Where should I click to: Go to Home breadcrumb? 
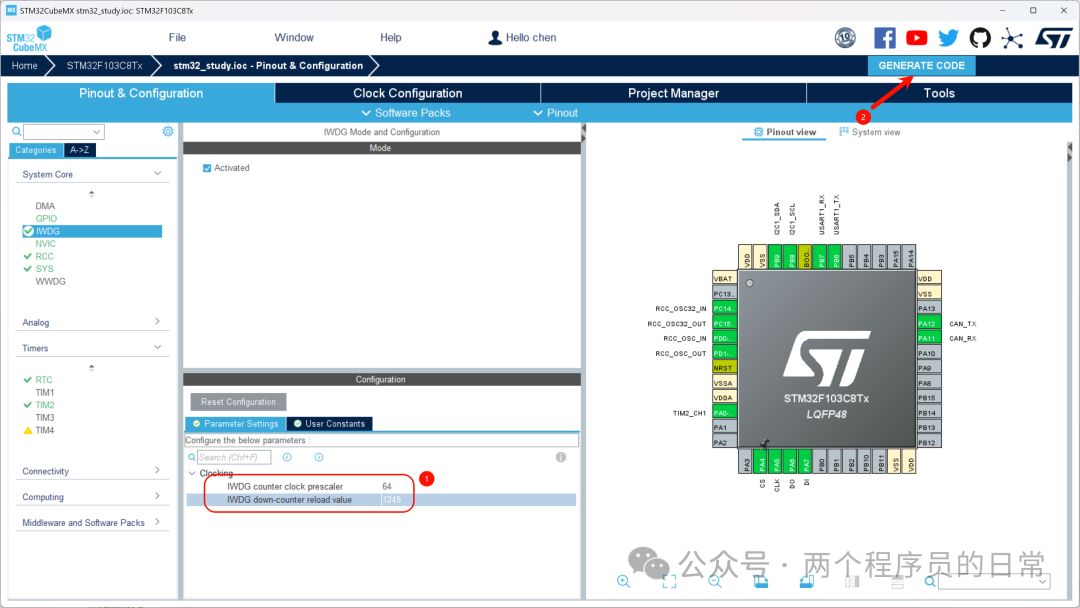click(25, 65)
